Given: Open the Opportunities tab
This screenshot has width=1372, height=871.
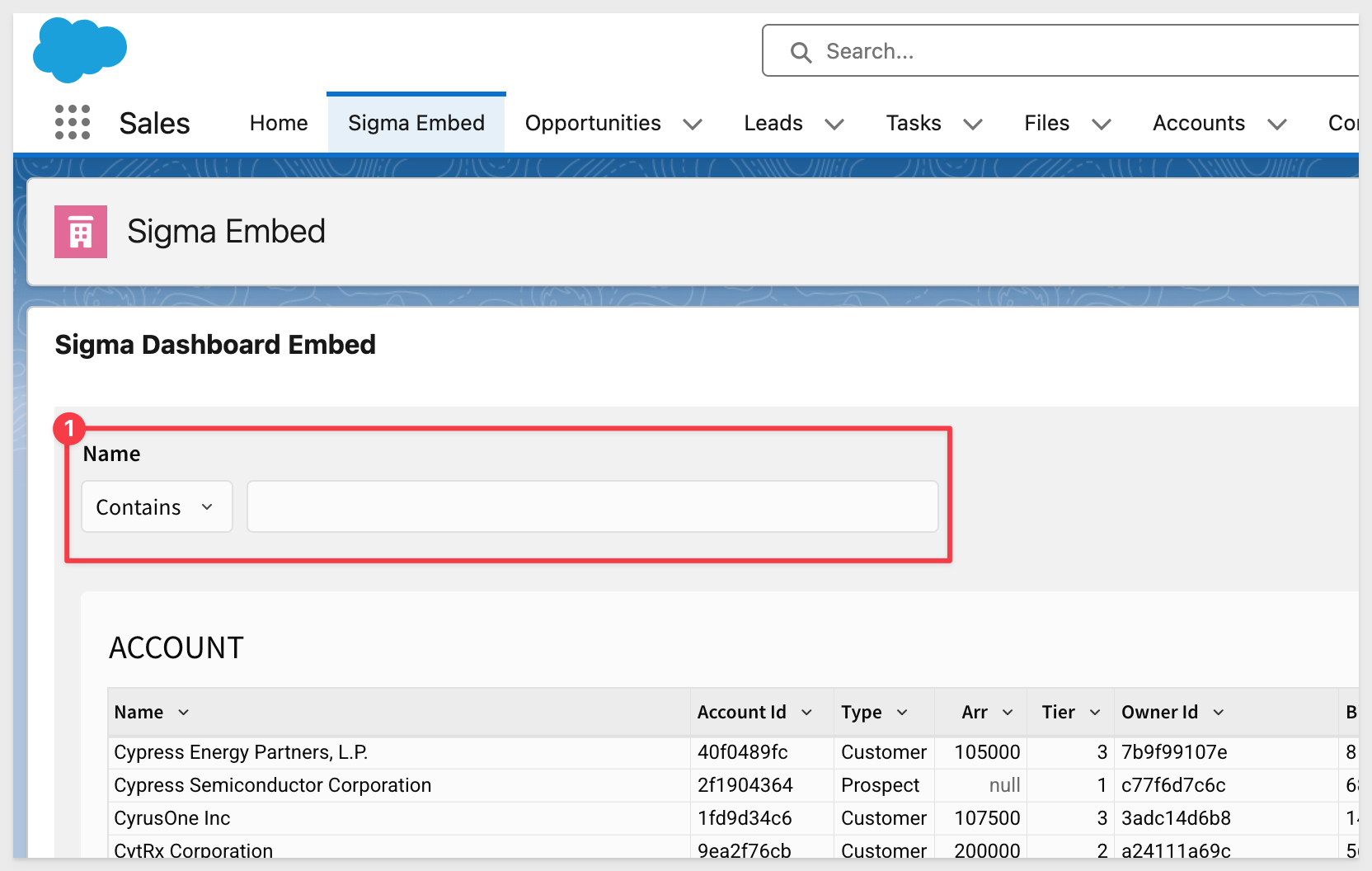Looking at the screenshot, I should click(593, 123).
